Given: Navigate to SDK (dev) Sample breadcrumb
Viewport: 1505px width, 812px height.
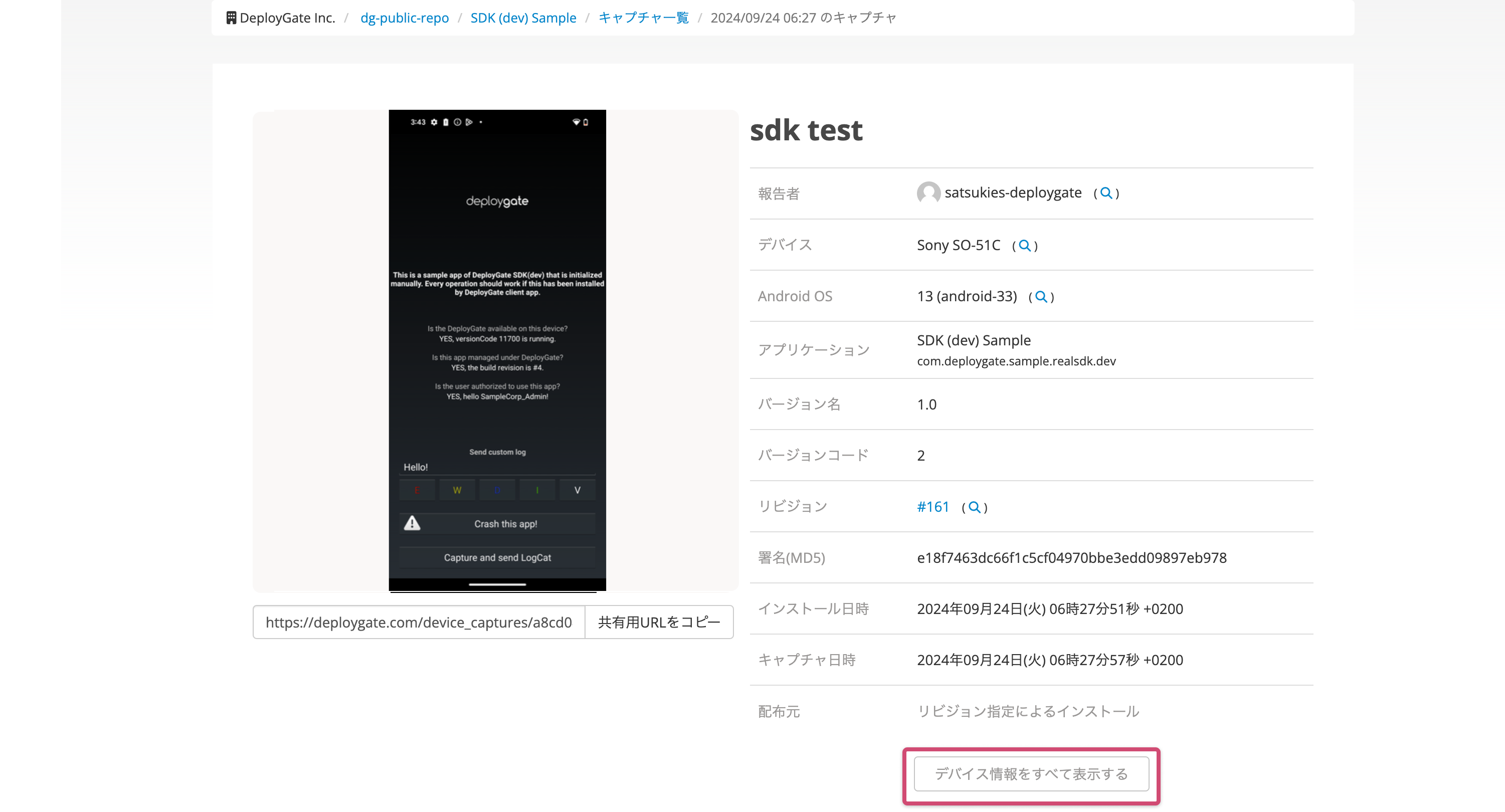Looking at the screenshot, I should pyautogui.click(x=523, y=18).
